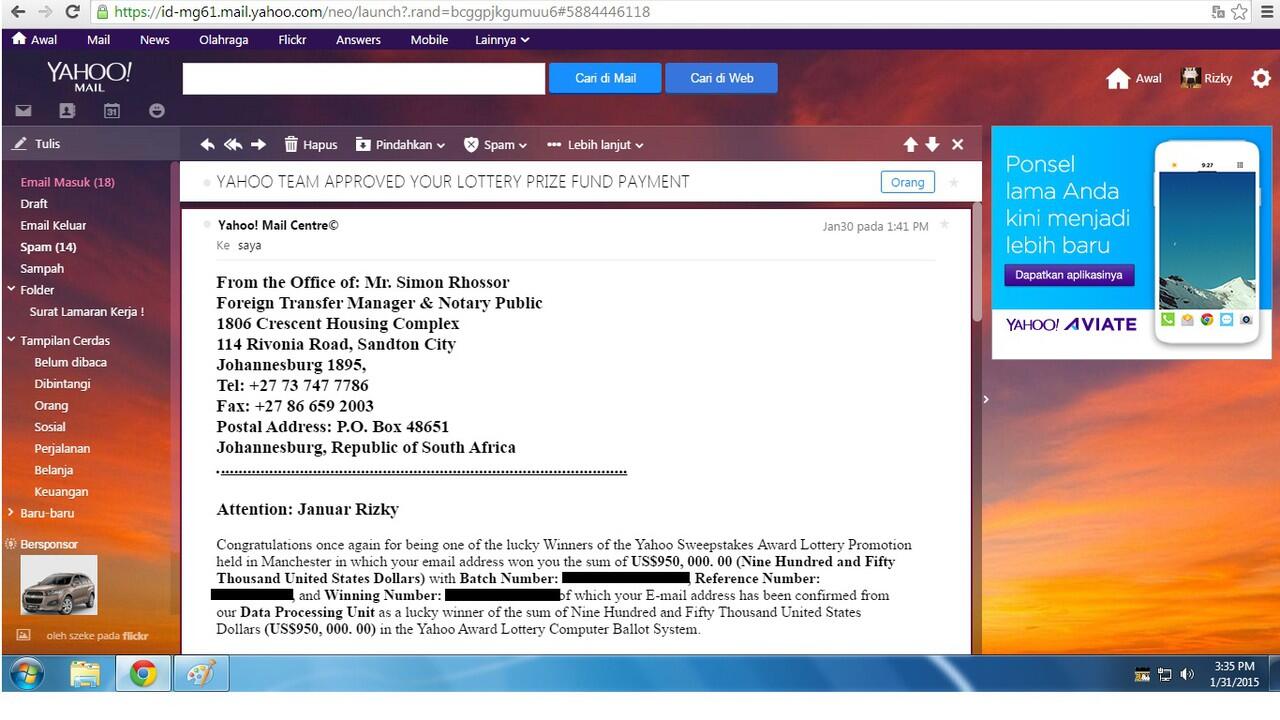
Task: Bookmark this page with star icon
Action: coord(1240,12)
